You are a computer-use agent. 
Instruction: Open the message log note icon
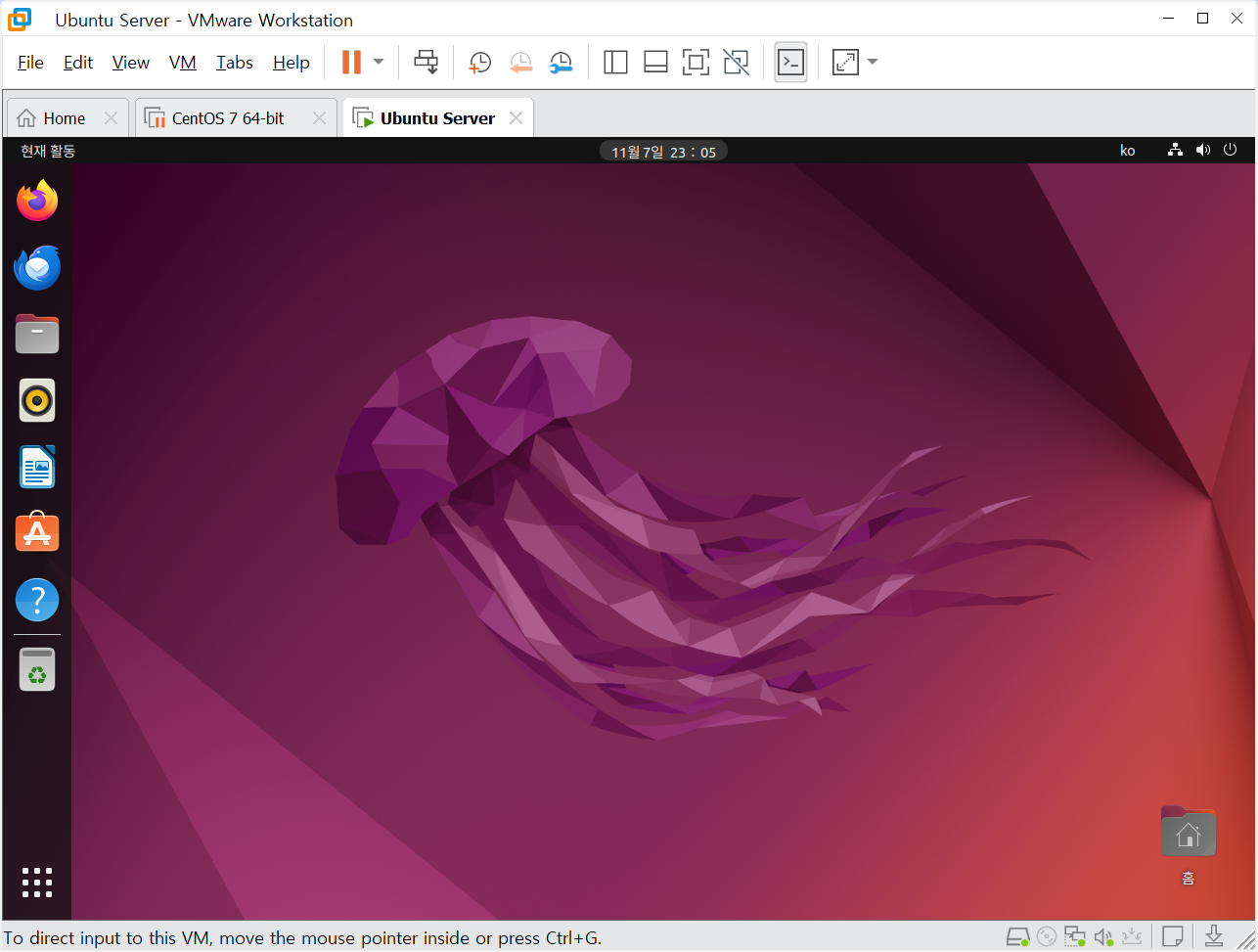(x=1174, y=936)
